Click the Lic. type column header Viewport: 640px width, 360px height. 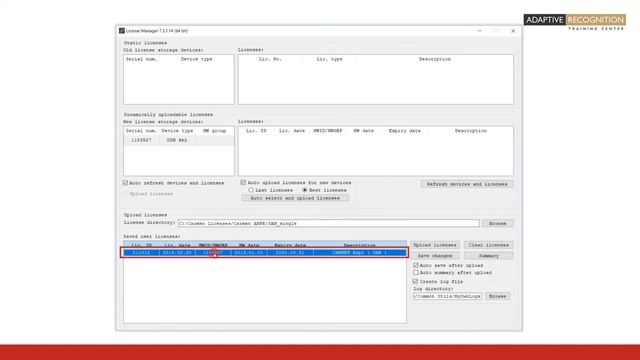pos(329,59)
